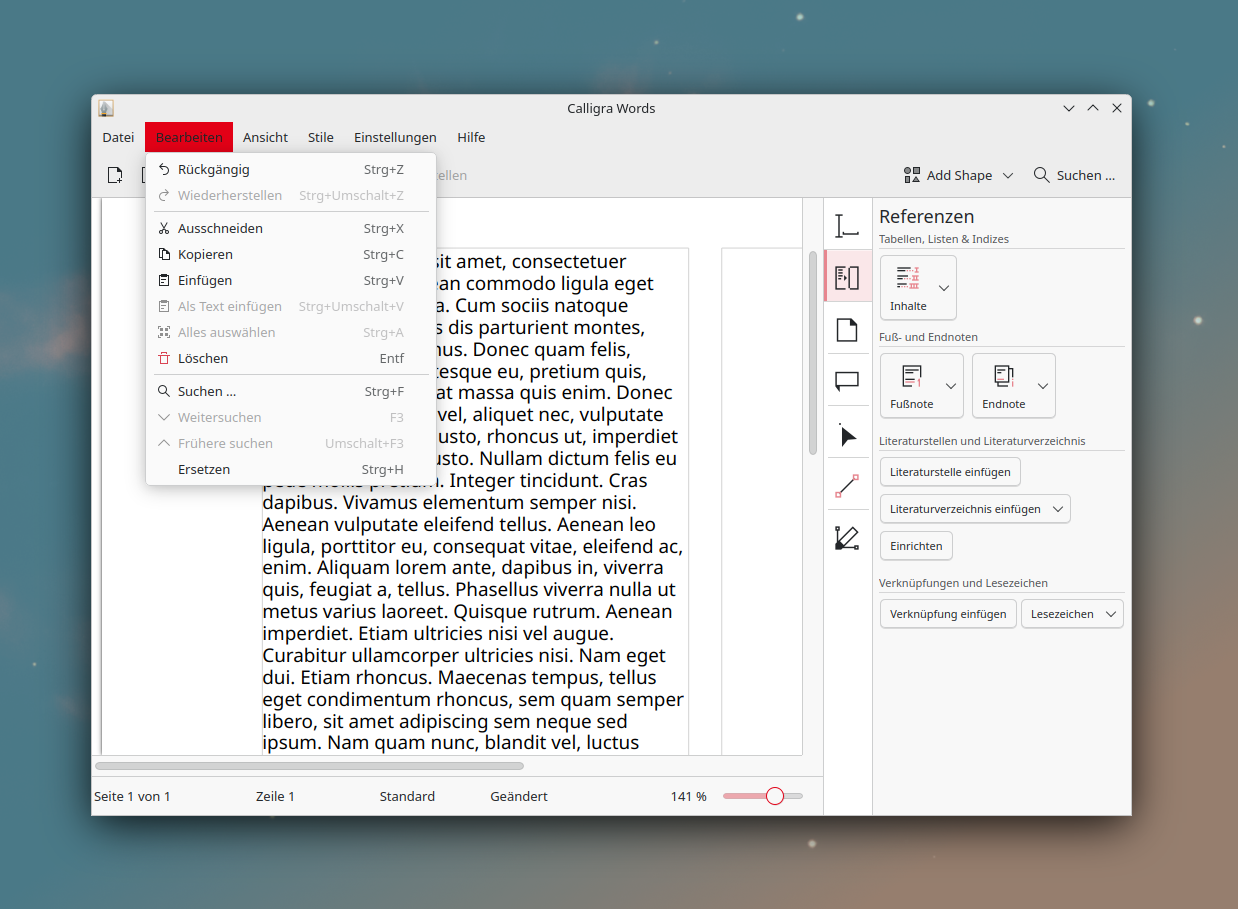Open the Lesezeichen dropdown
The width and height of the screenshot is (1238, 909).
click(x=1072, y=614)
